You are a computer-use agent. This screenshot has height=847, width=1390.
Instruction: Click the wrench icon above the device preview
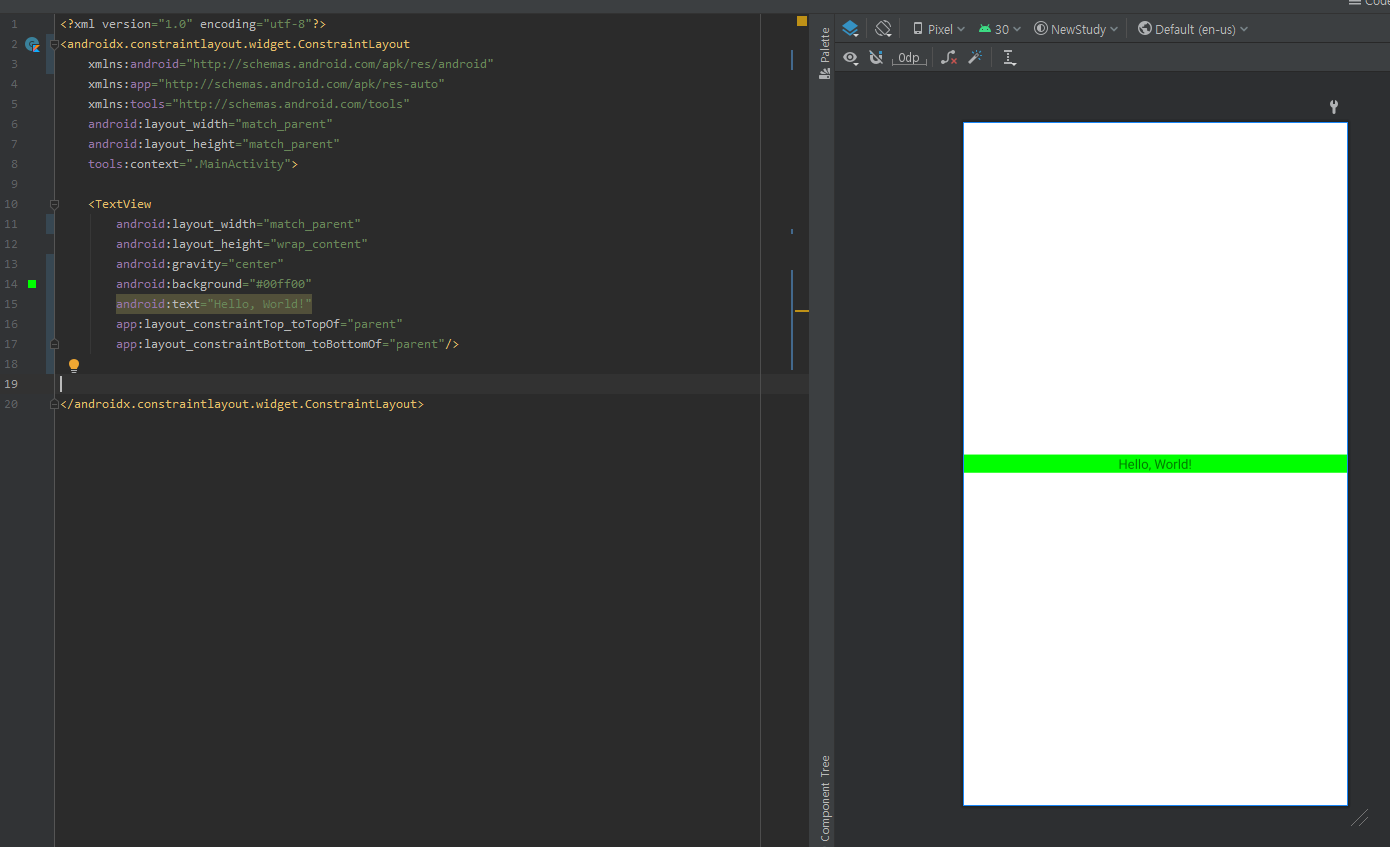1333,107
